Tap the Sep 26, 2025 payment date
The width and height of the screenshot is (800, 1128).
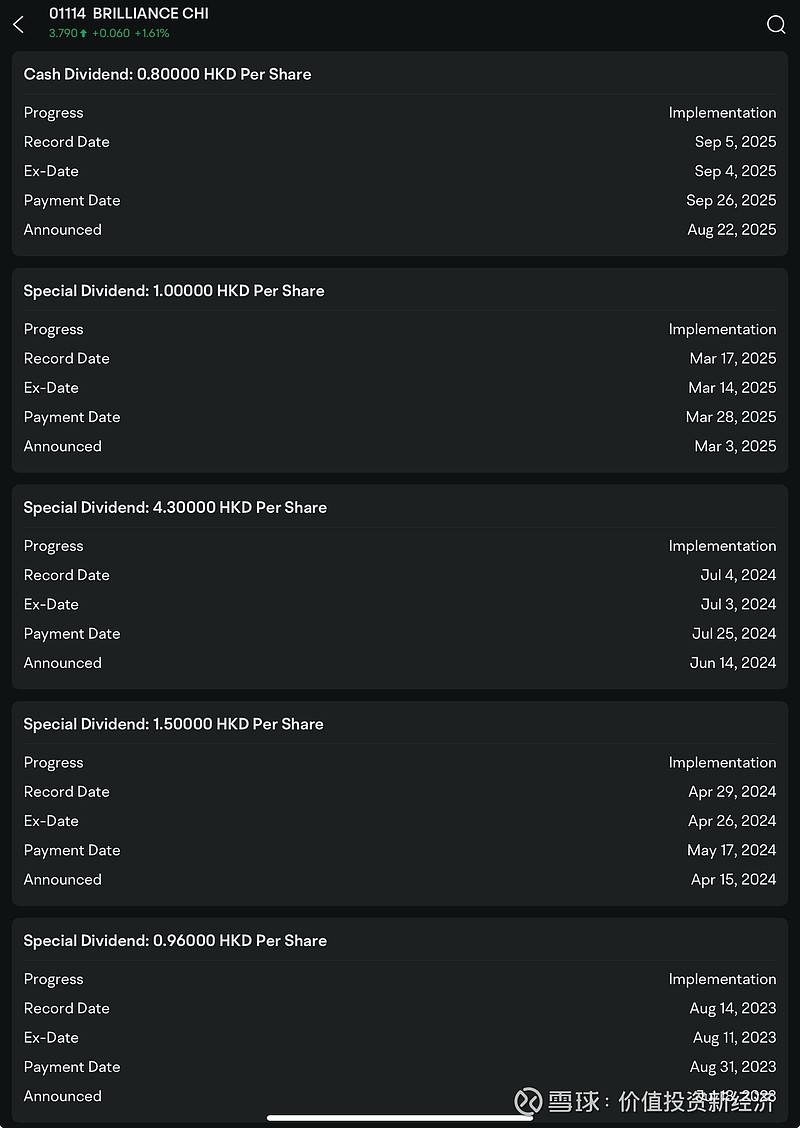coord(731,200)
